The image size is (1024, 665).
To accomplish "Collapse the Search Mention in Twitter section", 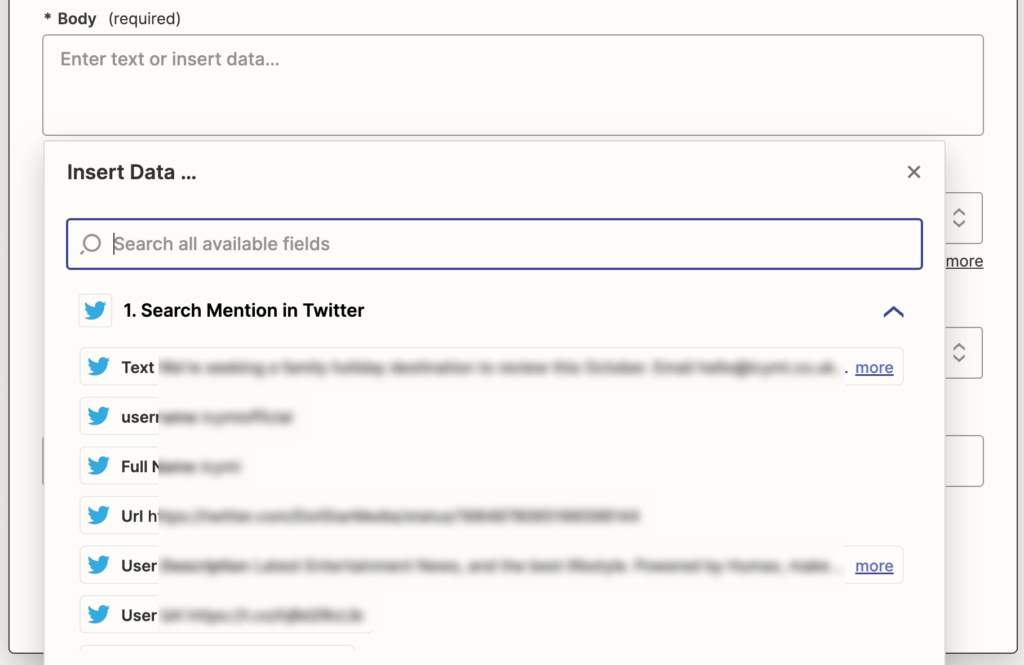I will [893, 311].
